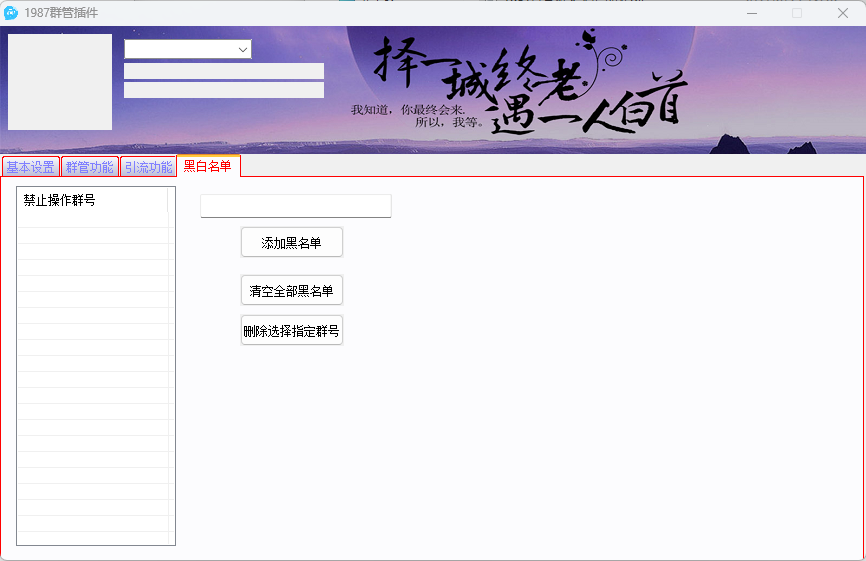Viewport: 866px width, 561px height.
Task: Minimize the plugin window
Action: click(x=751, y=13)
